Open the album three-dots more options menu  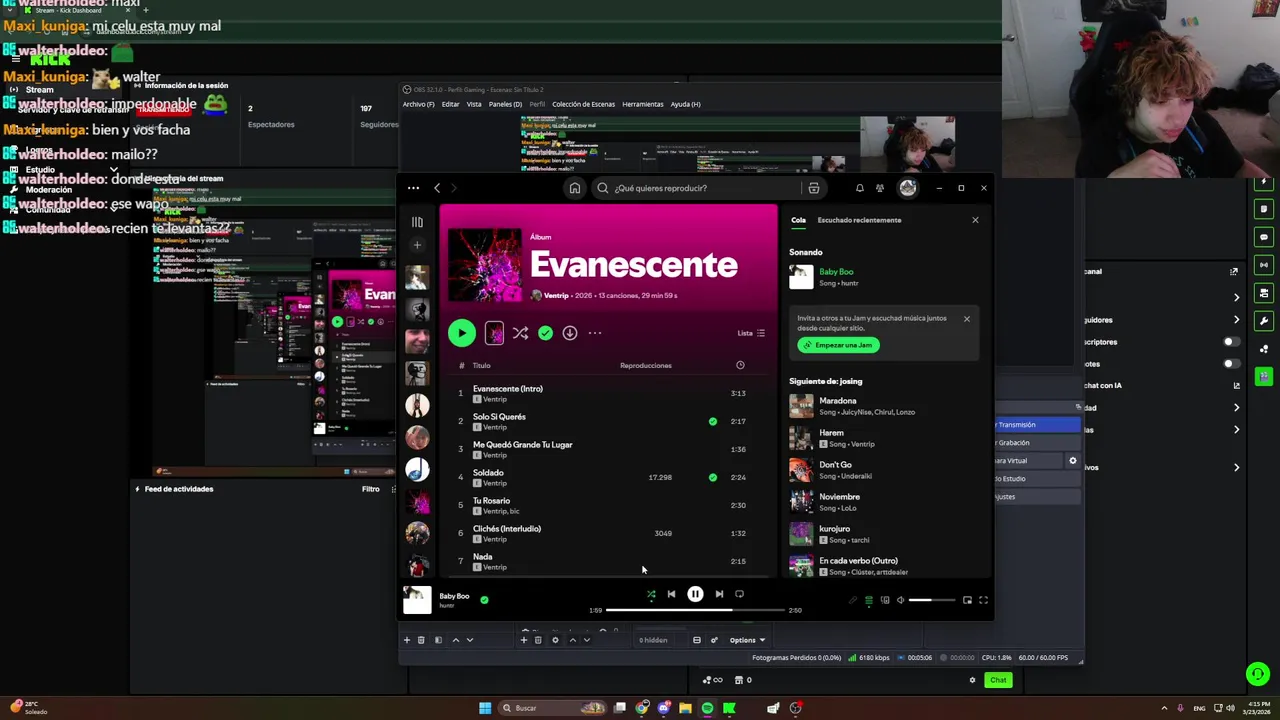[595, 333]
